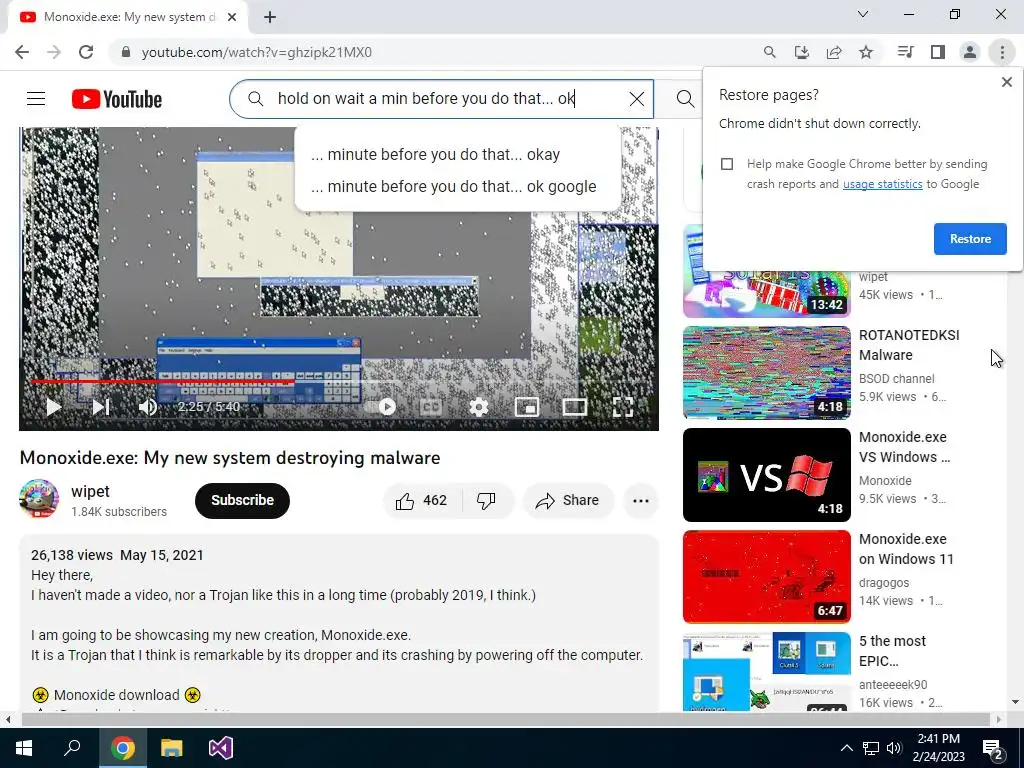Open Monoxide.exe on Windows 11 video title

[x=906, y=549]
